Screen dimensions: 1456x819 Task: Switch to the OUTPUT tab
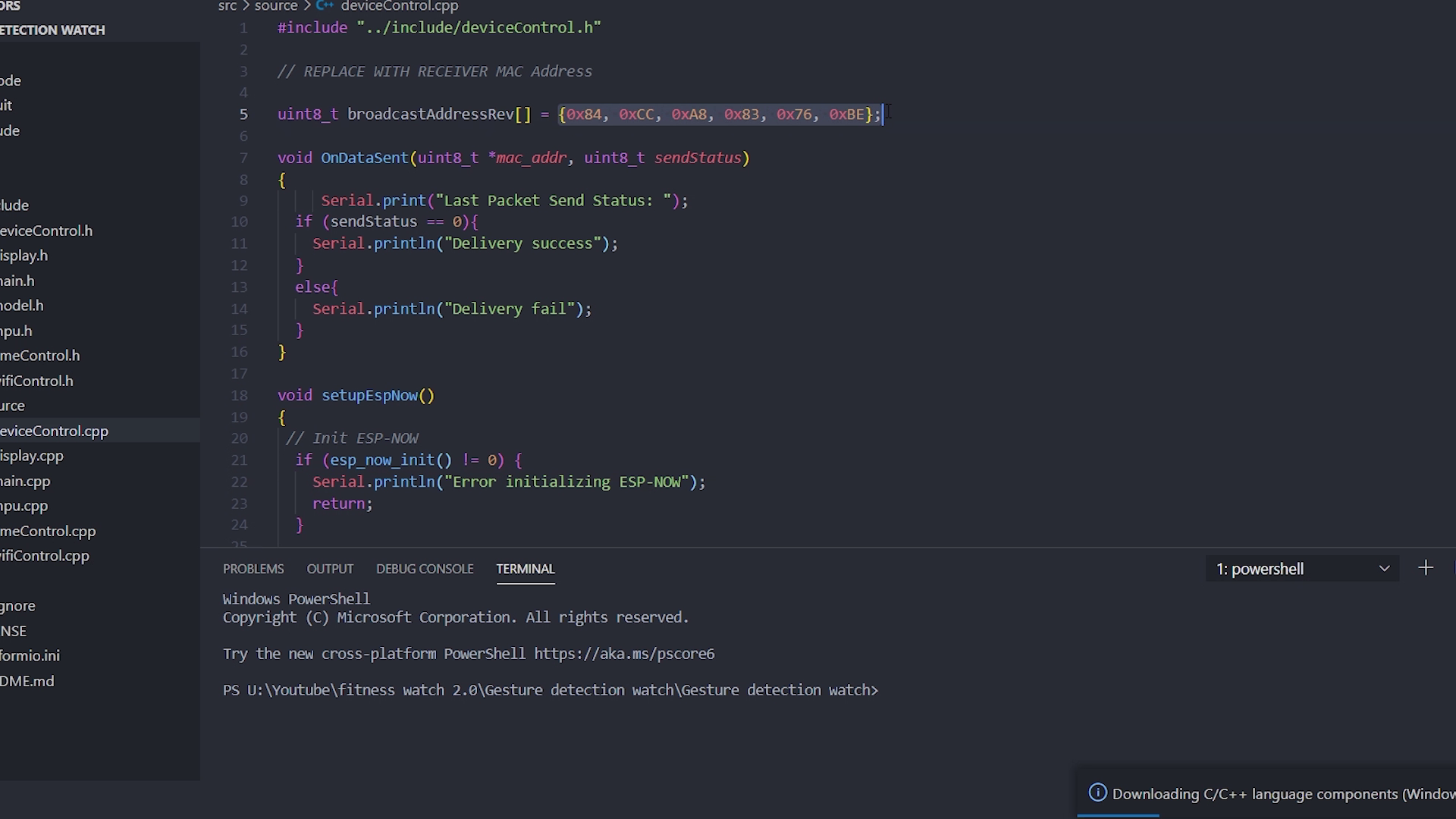(x=330, y=569)
